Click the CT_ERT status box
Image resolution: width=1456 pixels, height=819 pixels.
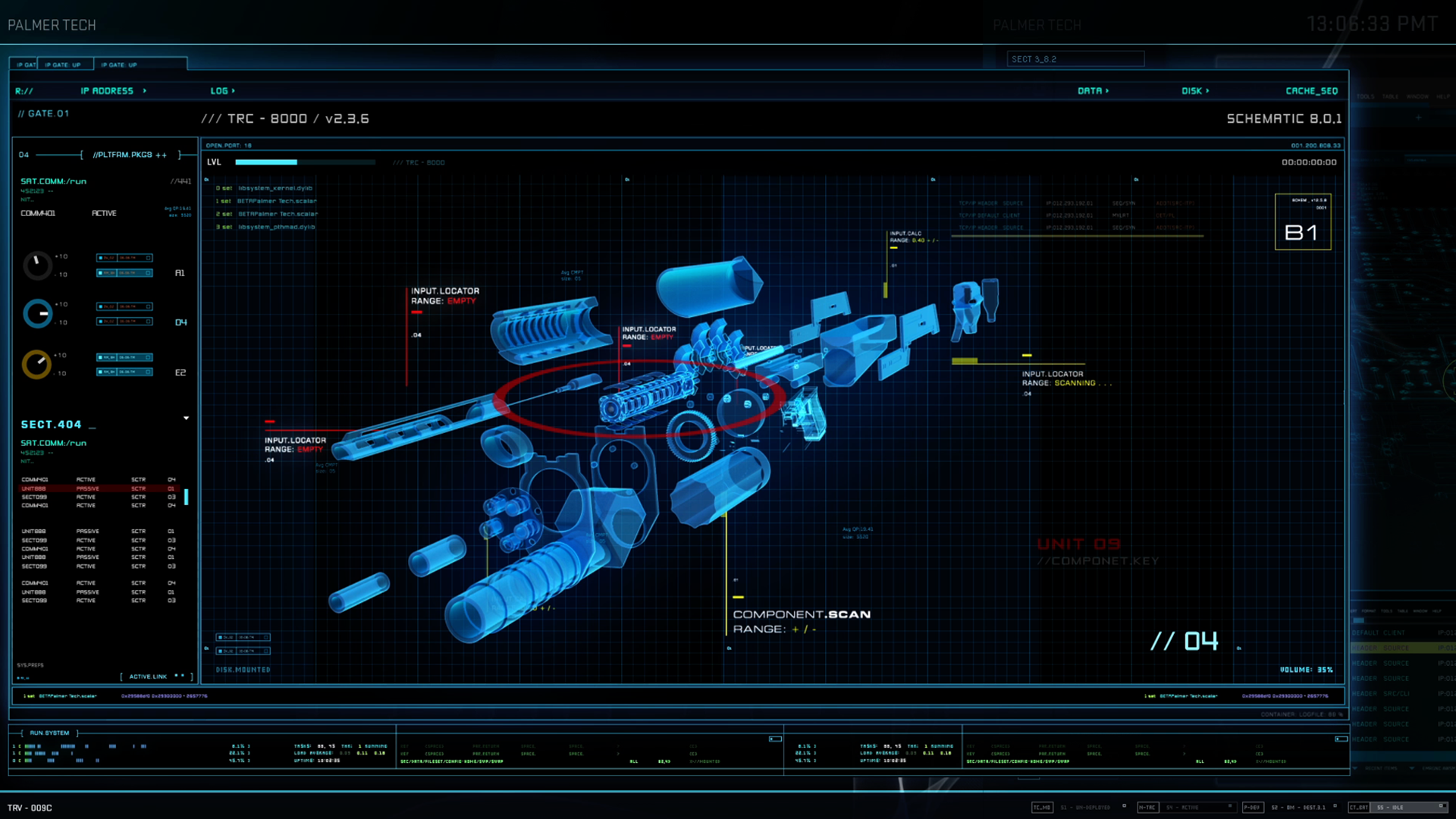tap(1358, 807)
